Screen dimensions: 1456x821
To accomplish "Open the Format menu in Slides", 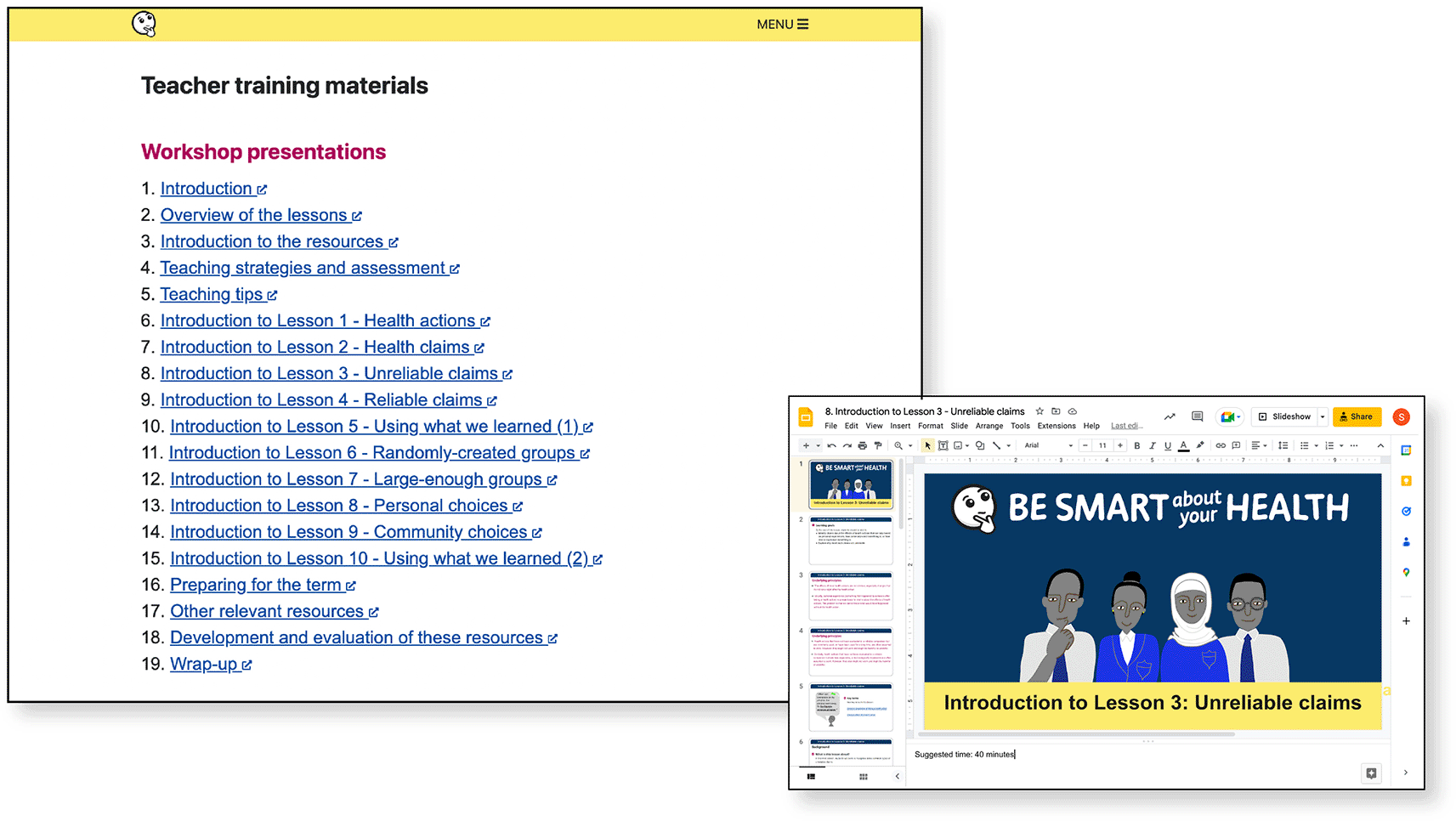I will pos(931,426).
